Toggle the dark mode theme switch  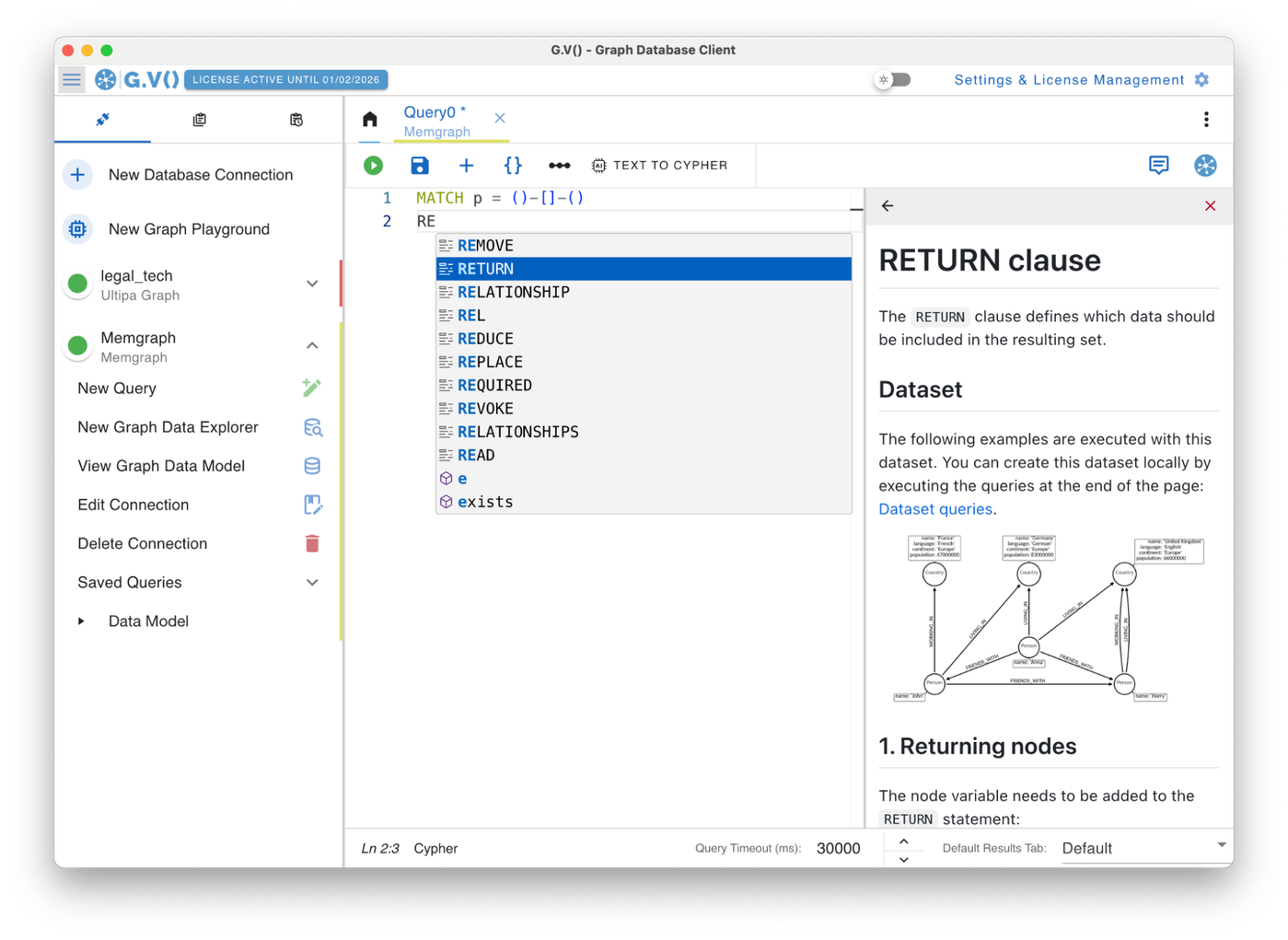(892, 80)
